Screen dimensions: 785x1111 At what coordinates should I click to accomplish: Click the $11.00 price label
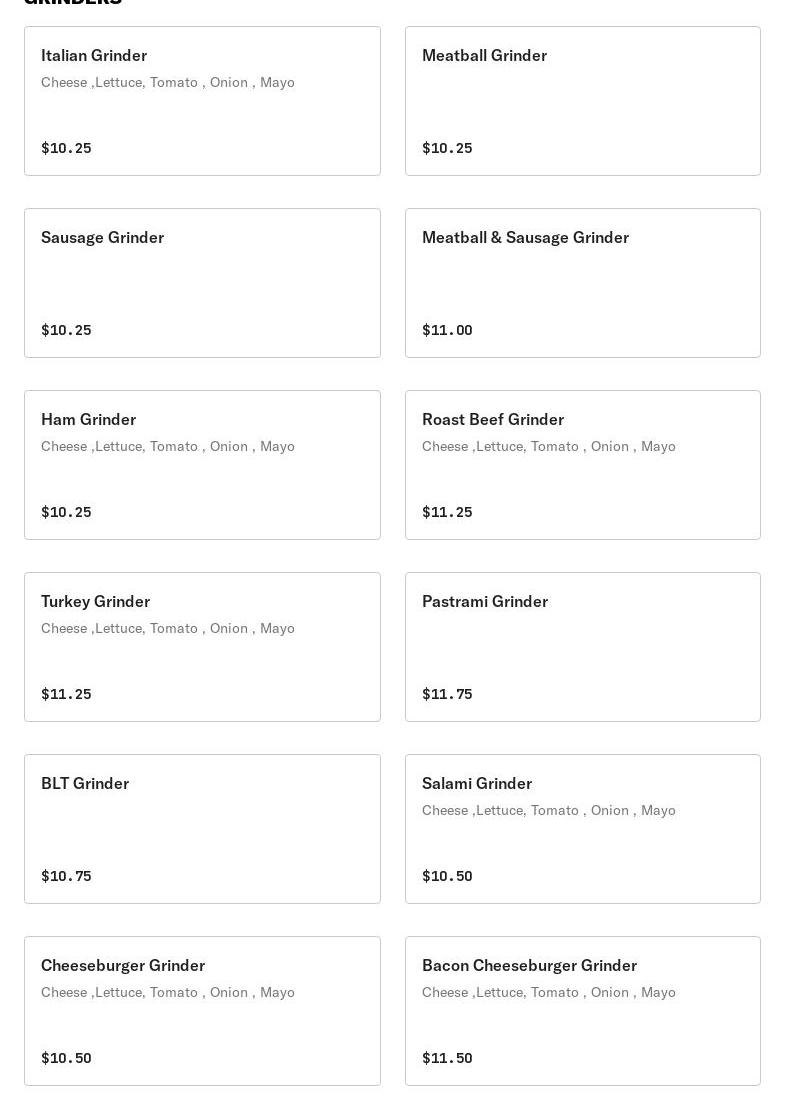click(x=447, y=330)
